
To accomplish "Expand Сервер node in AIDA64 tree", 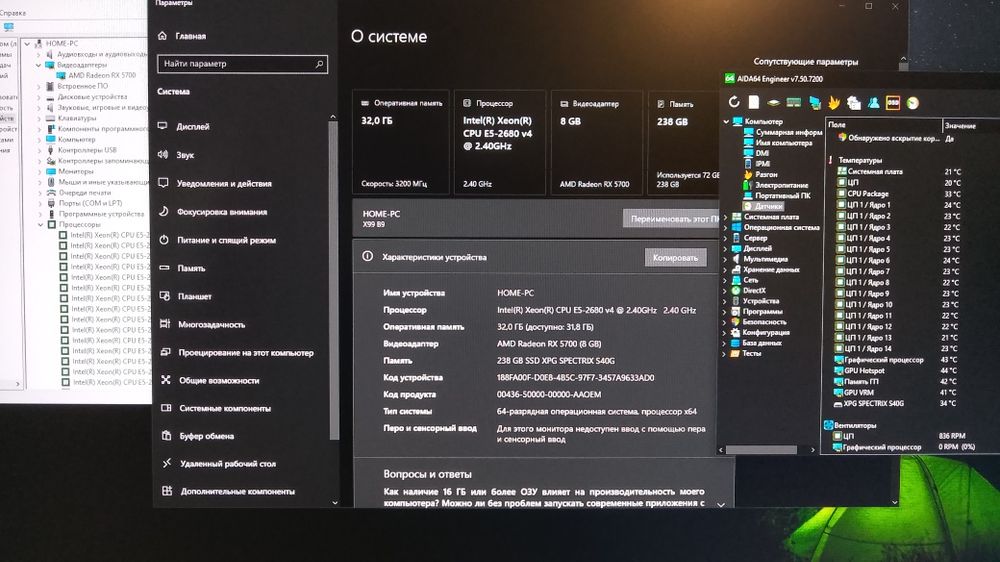I will (x=725, y=238).
